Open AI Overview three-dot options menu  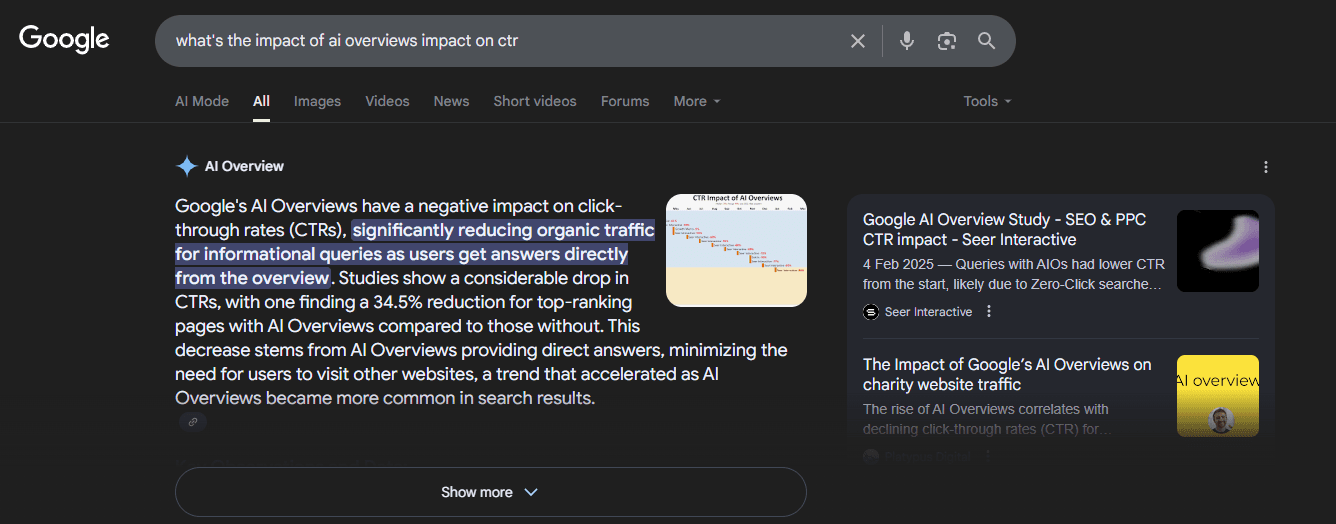(1266, 167)
